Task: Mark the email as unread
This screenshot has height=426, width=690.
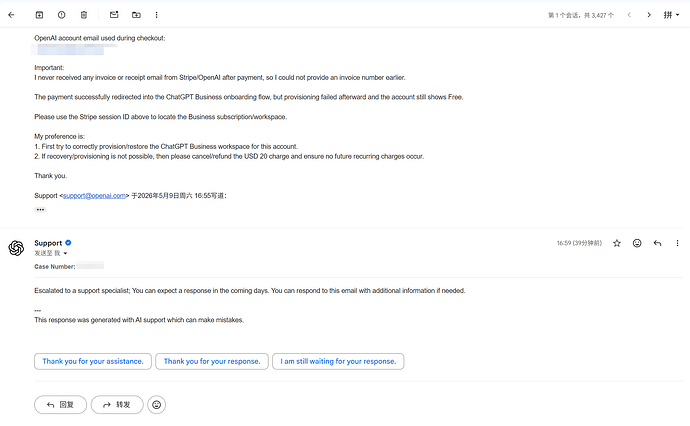Action: tap(114, 15)
